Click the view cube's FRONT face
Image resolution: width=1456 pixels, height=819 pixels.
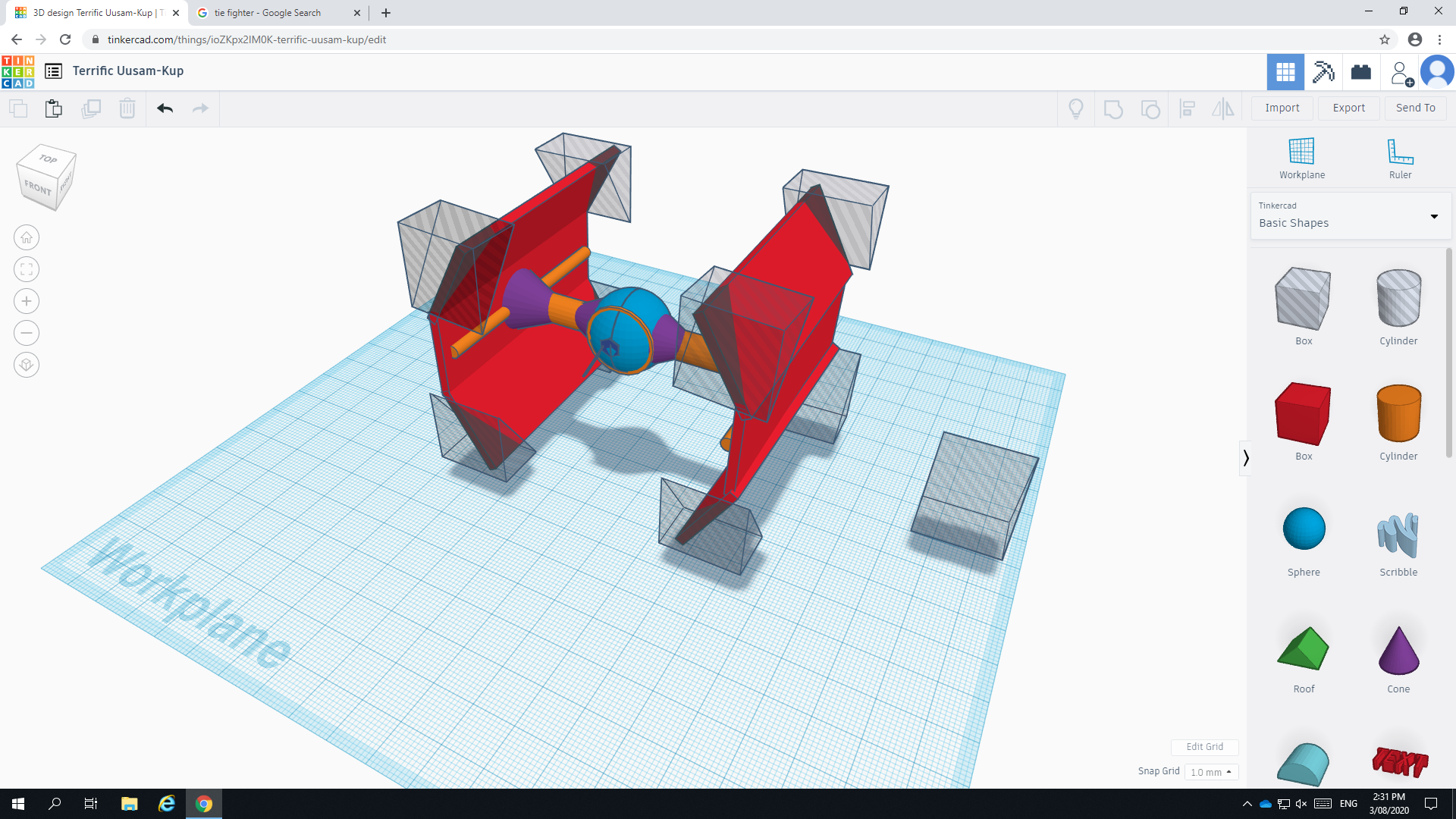tap(38, 187)
